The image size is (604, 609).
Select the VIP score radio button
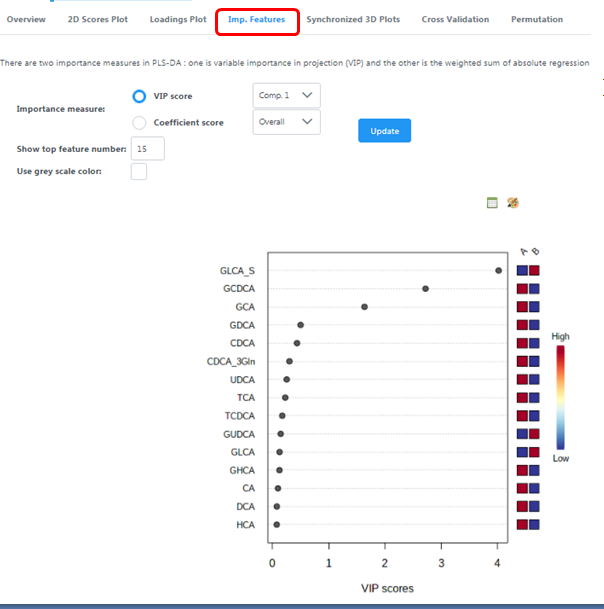(140, 96)
